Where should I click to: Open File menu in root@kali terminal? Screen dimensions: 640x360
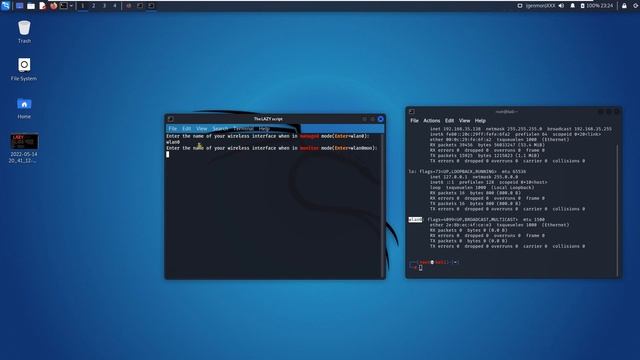(414, 121)
